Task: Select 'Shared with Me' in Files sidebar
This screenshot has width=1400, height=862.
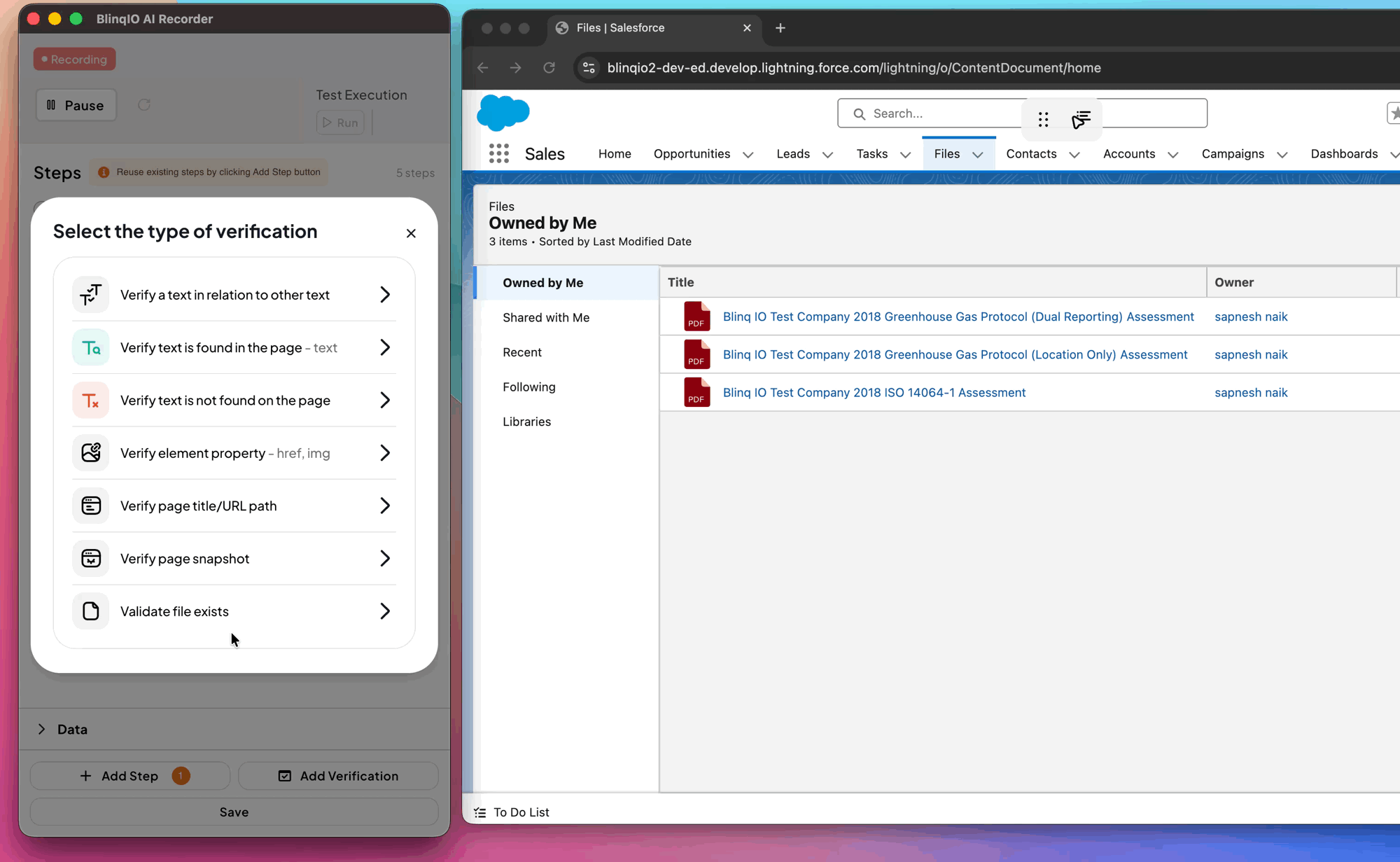Action: (x=546, y=317)
